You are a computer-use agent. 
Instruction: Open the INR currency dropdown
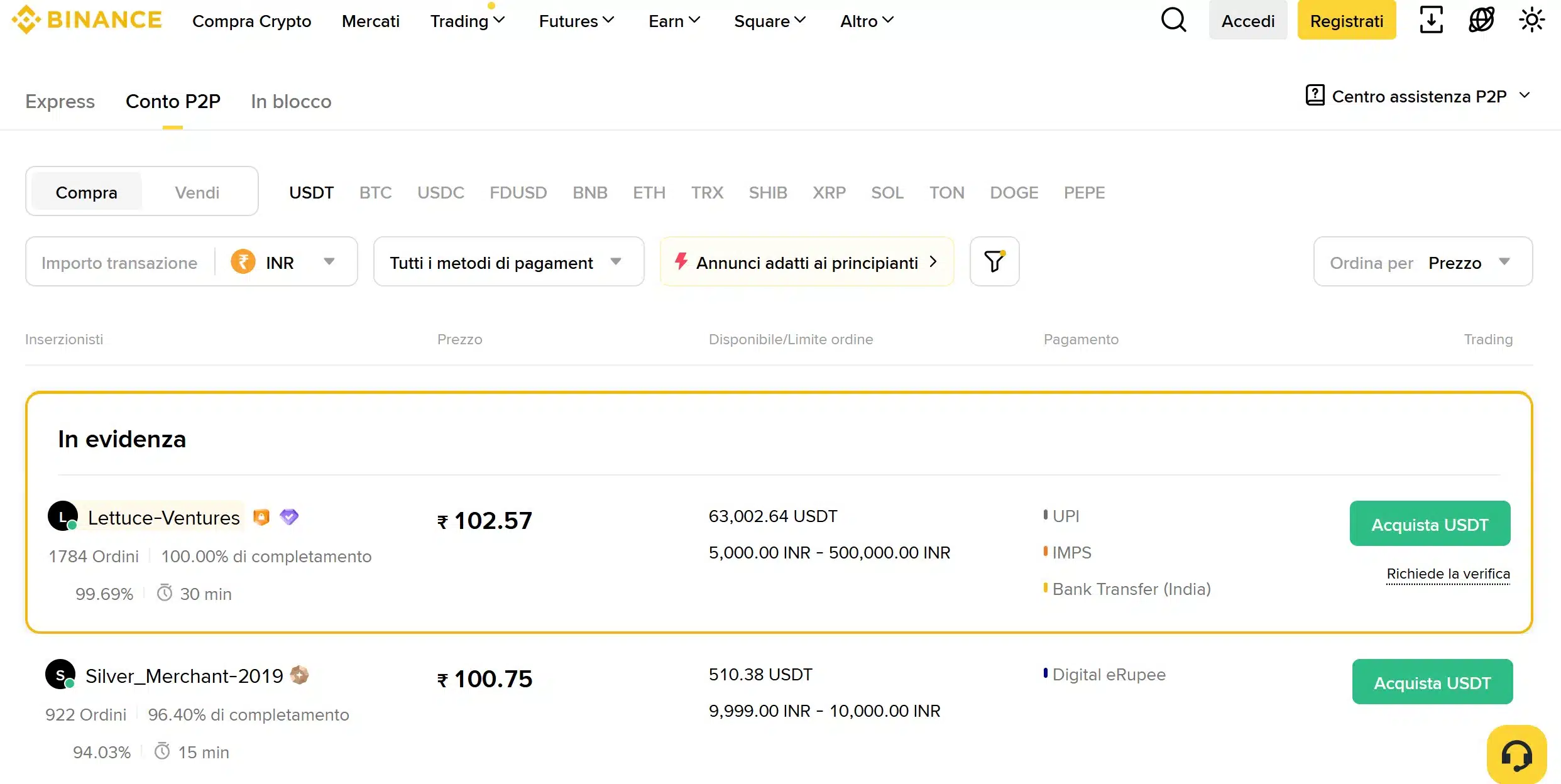tap(286, 261)
